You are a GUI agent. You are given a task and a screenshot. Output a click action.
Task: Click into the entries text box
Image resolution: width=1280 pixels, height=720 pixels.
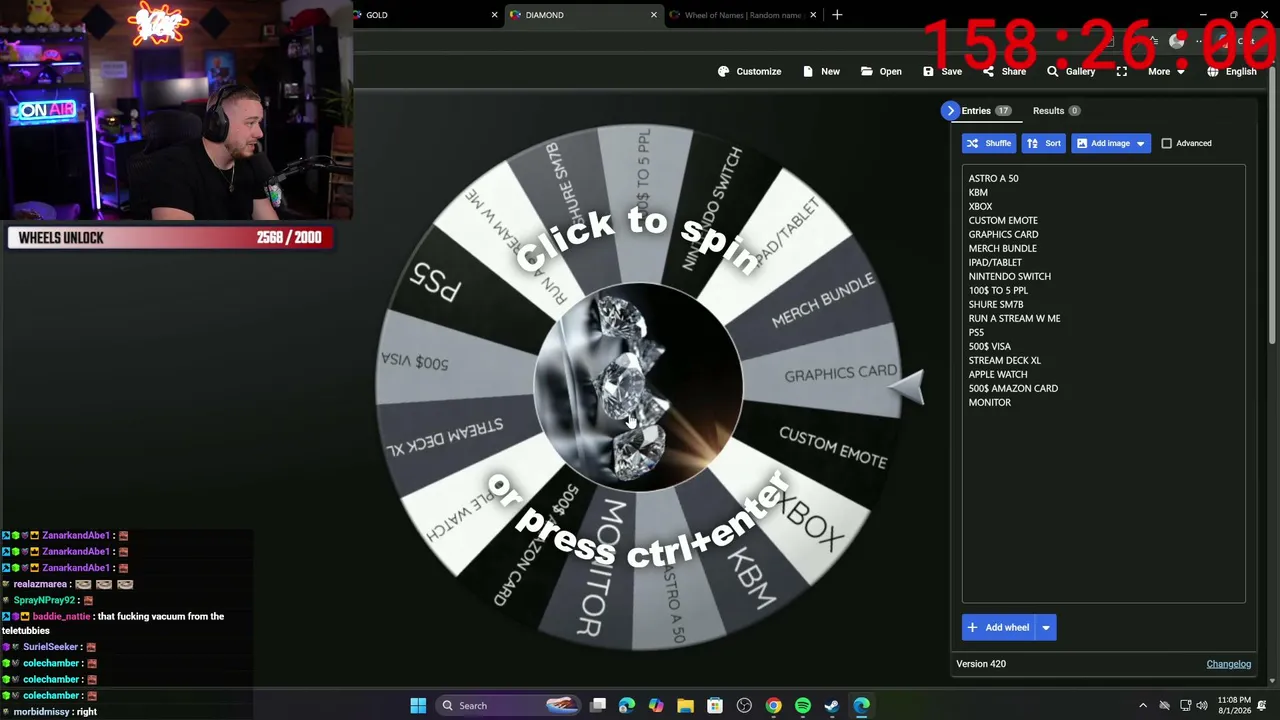(1103, 384)
